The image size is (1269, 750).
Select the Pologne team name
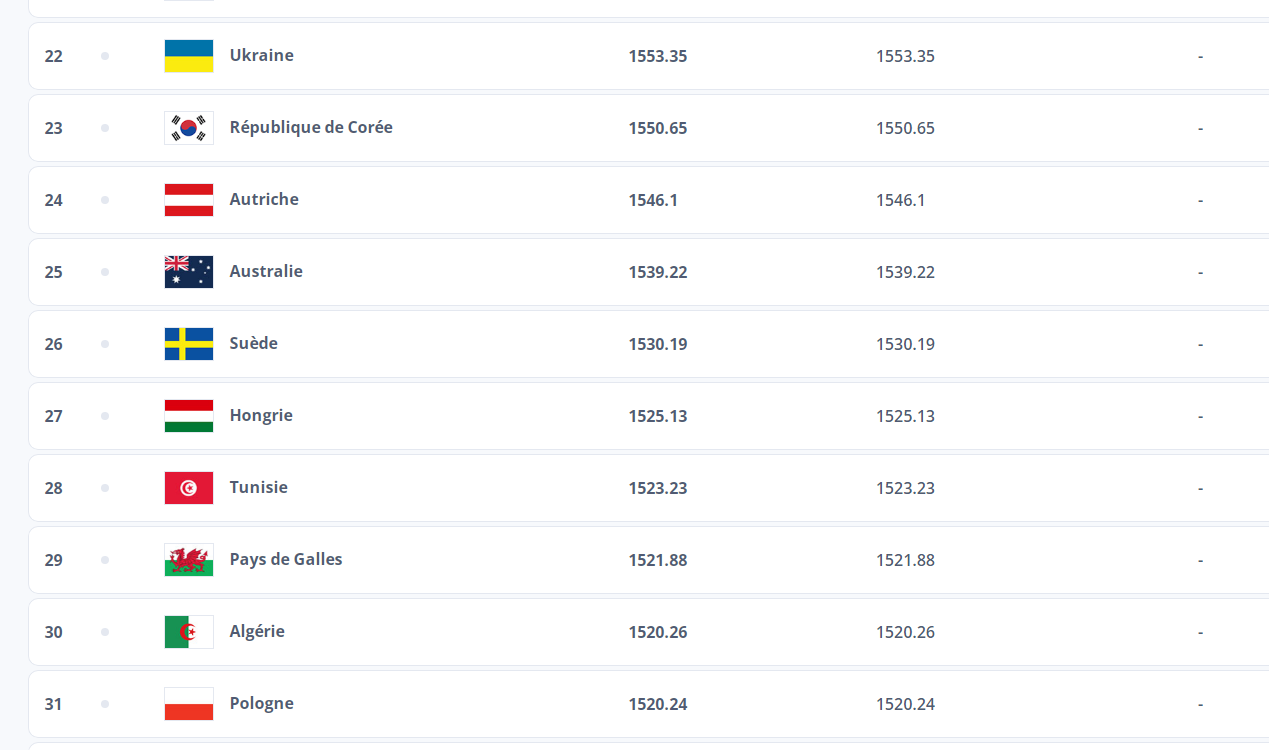click(x=261, y=704)
